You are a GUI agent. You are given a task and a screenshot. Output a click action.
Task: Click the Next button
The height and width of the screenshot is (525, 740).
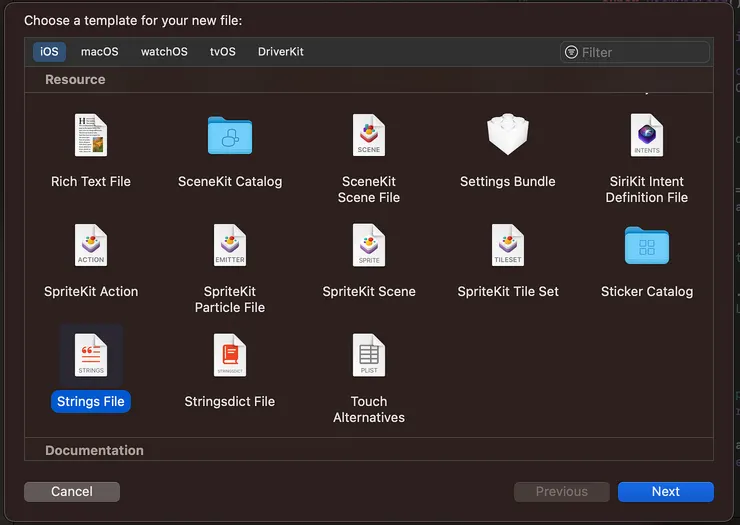(x=665, y=492)
